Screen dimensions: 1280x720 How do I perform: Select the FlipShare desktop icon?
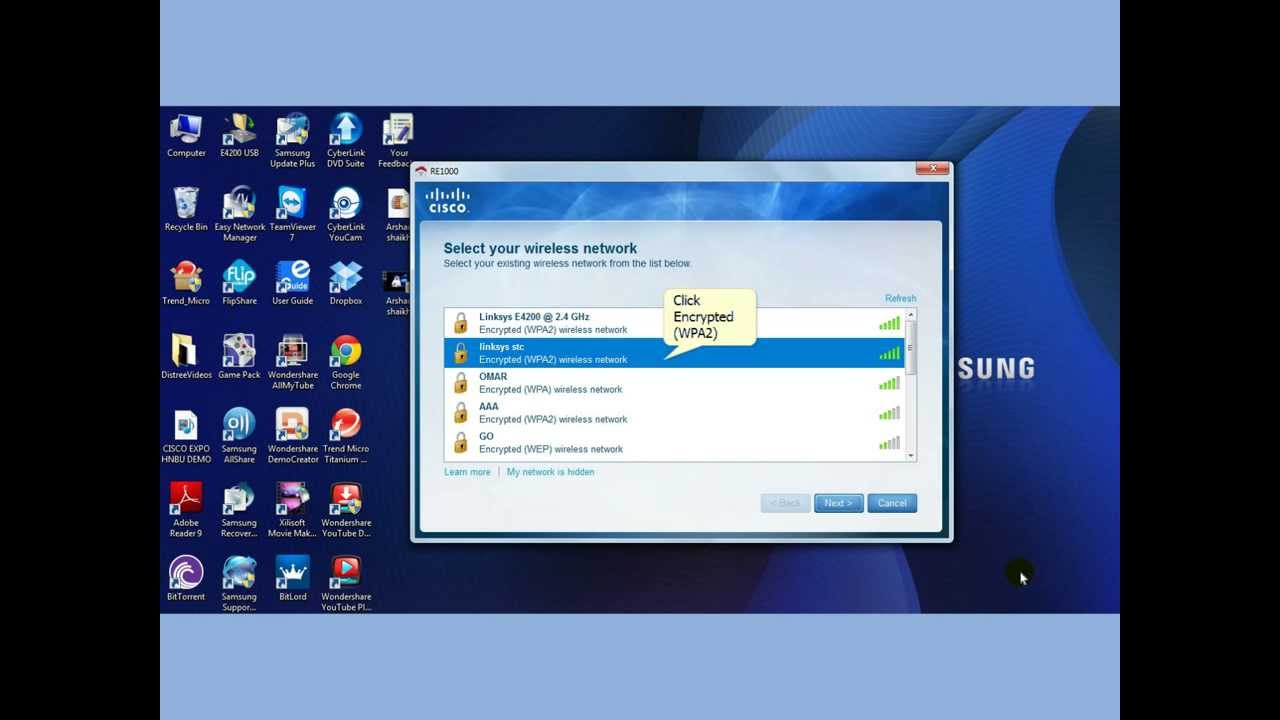tap(239, 284)
